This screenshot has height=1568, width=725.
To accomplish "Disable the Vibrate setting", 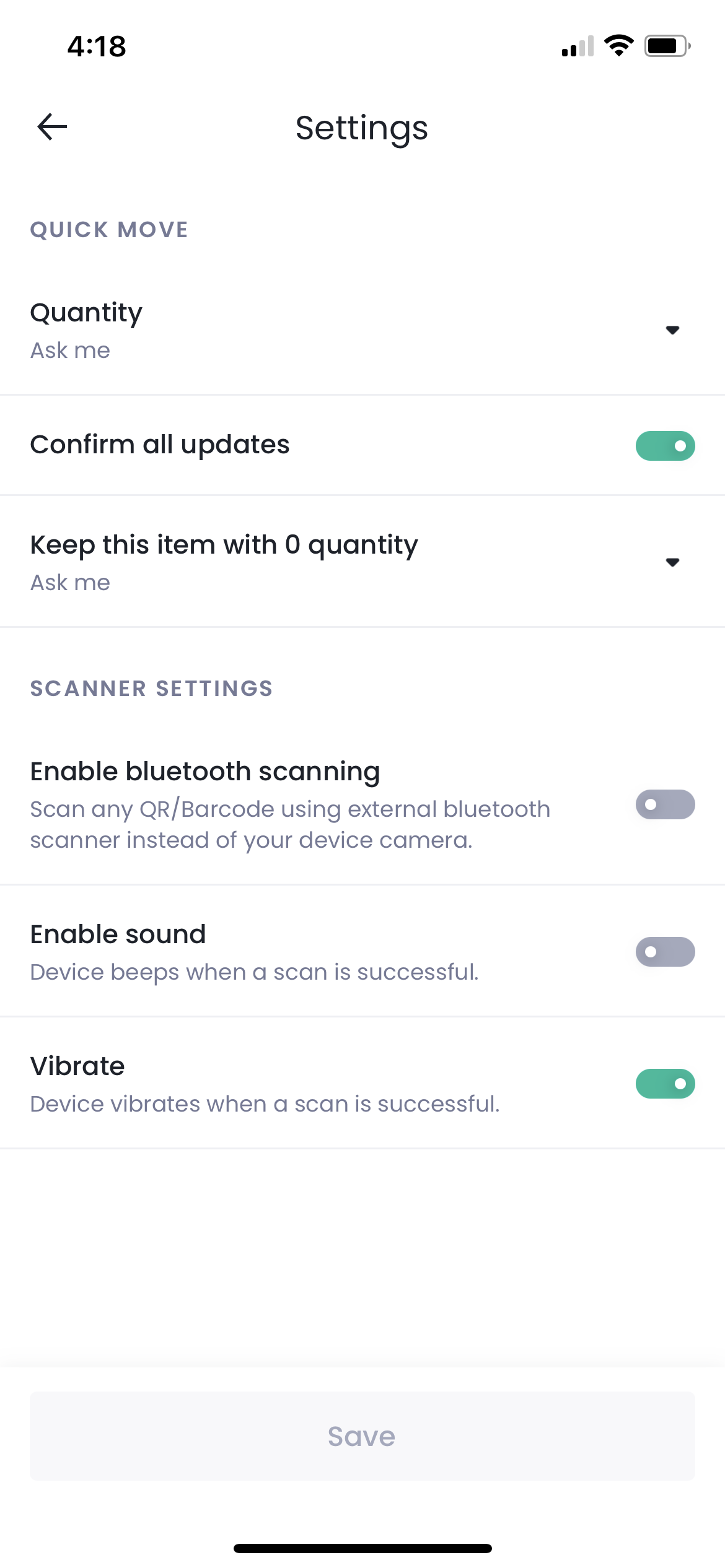I will (664, 1084).
